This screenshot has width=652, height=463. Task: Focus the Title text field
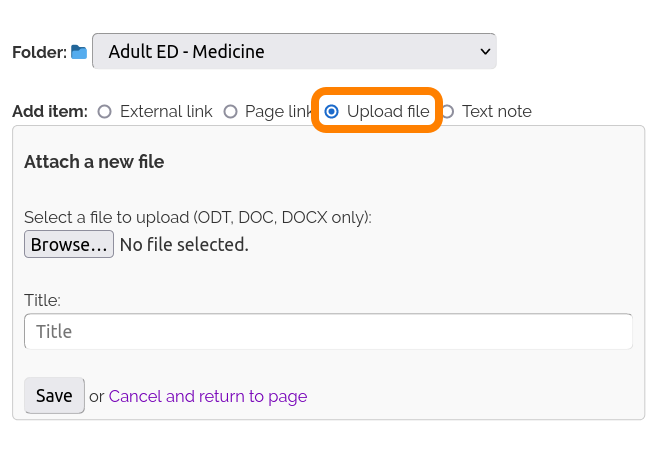328,331
